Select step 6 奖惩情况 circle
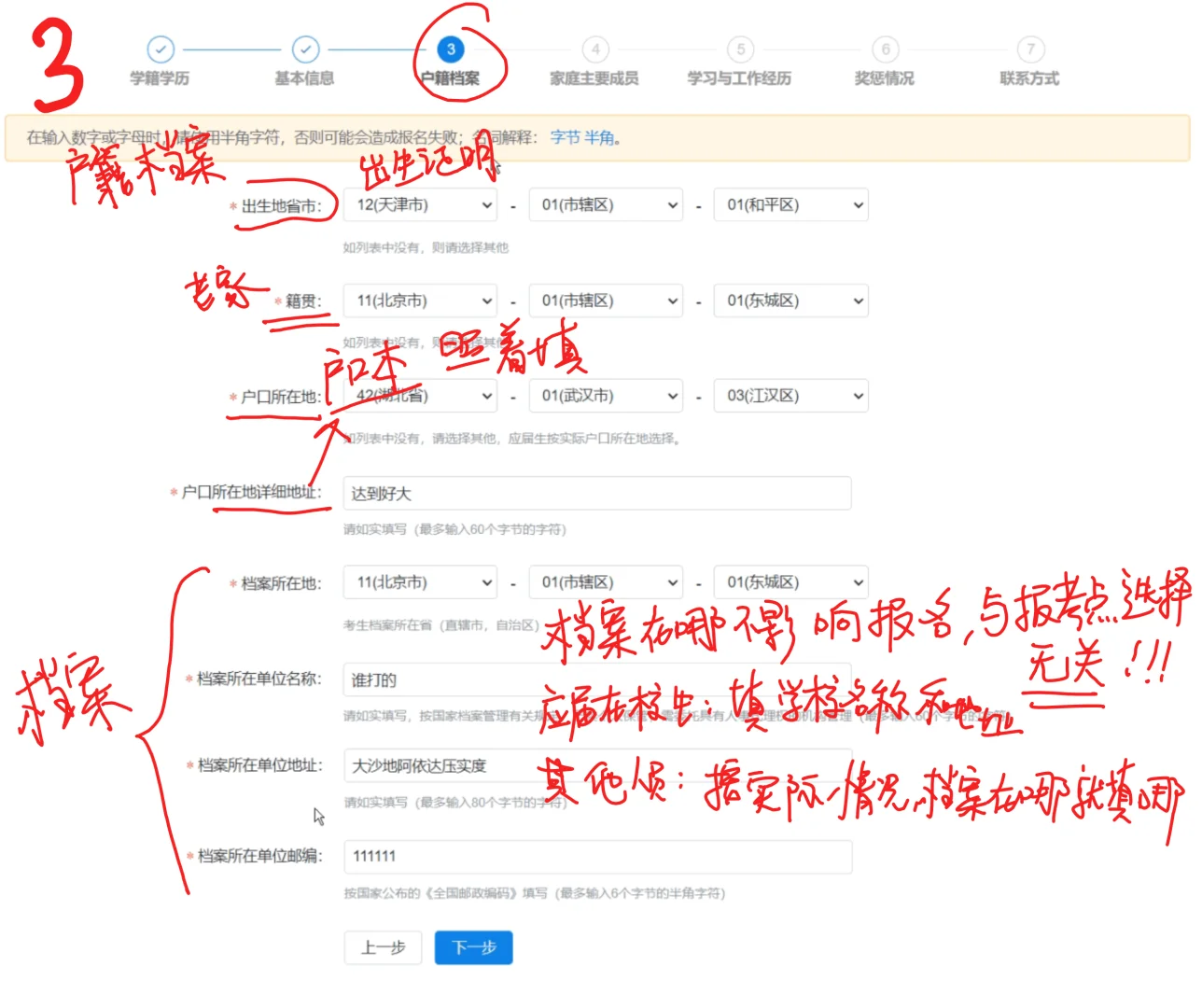Image resolution: width=1202 pixels, height=1008 pixels. pyautogui.click(x=886, y=49)
